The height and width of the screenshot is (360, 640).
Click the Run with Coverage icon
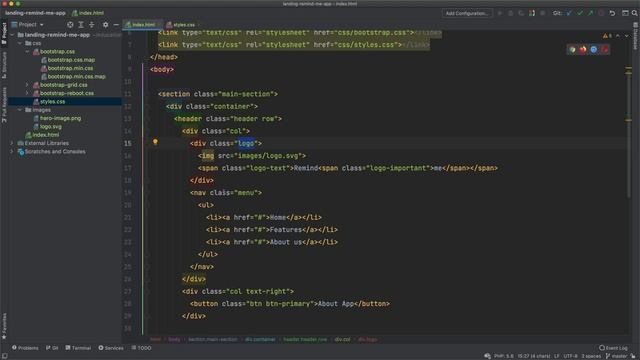(521, 13)
